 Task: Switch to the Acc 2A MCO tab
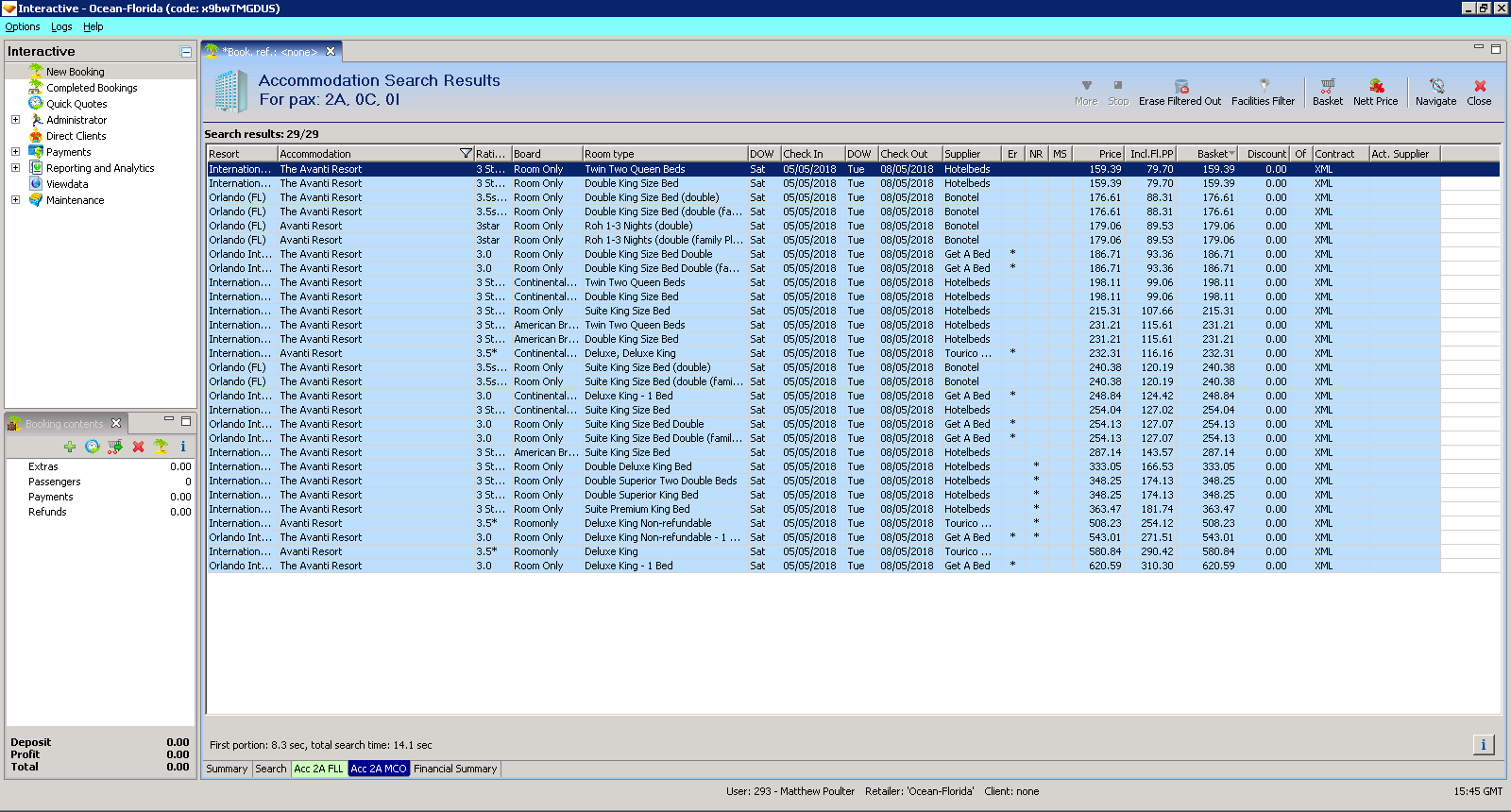379,769
